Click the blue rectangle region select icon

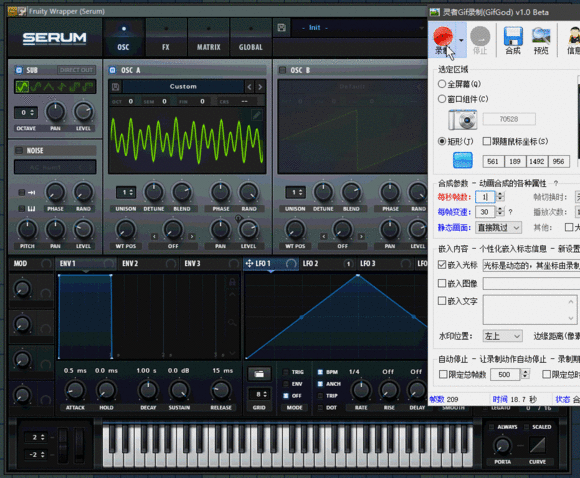463,160
